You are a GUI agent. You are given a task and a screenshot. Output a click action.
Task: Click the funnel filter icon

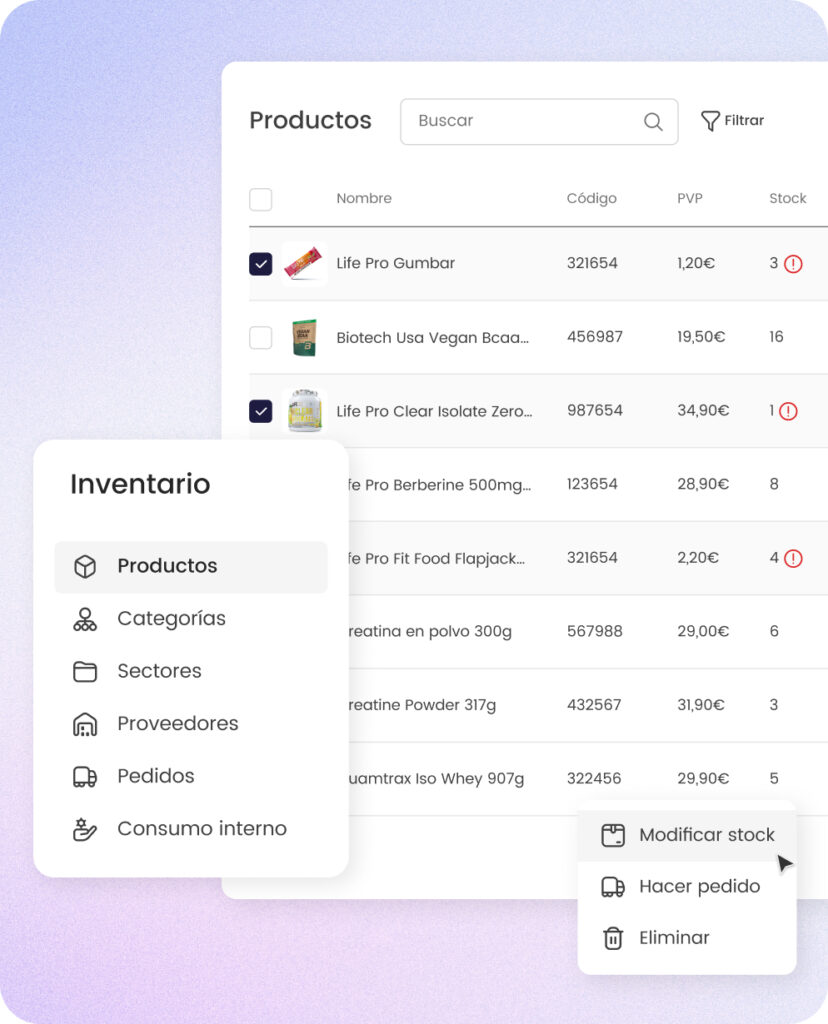pos(710,120)
